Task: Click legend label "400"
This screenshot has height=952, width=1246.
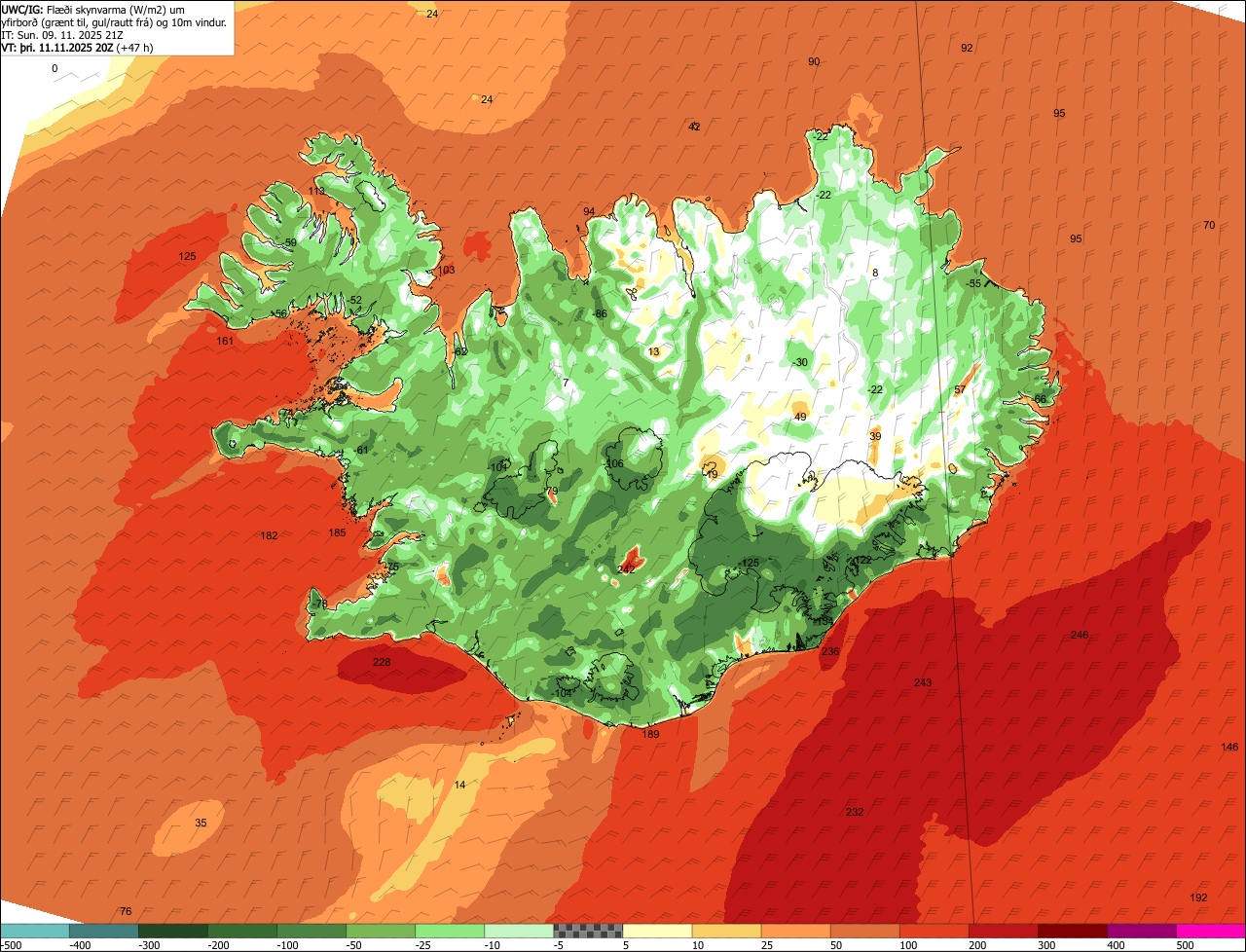Action: coord(1116,945)
